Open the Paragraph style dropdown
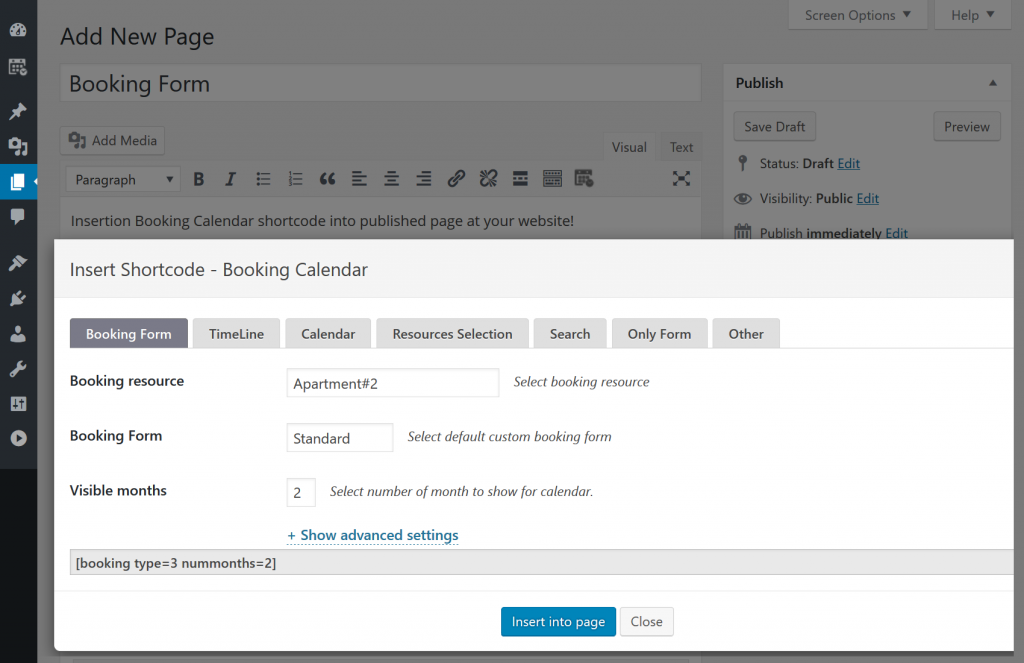1024x663 pixels. 122,178
